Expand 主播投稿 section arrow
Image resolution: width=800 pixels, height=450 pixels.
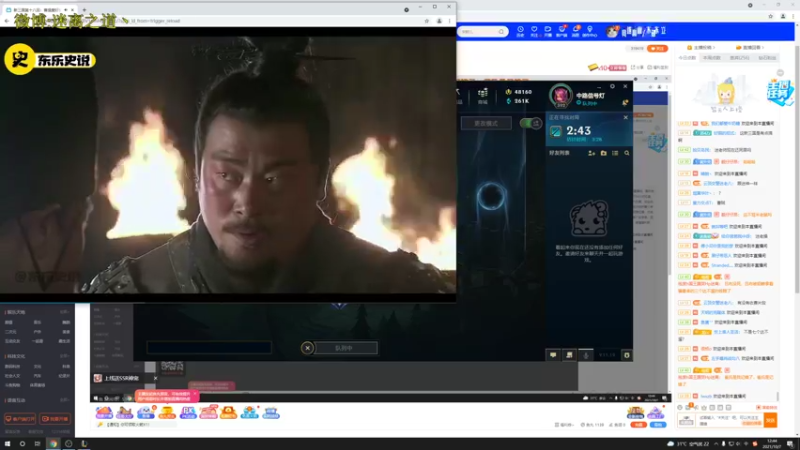tap(713, 47)
